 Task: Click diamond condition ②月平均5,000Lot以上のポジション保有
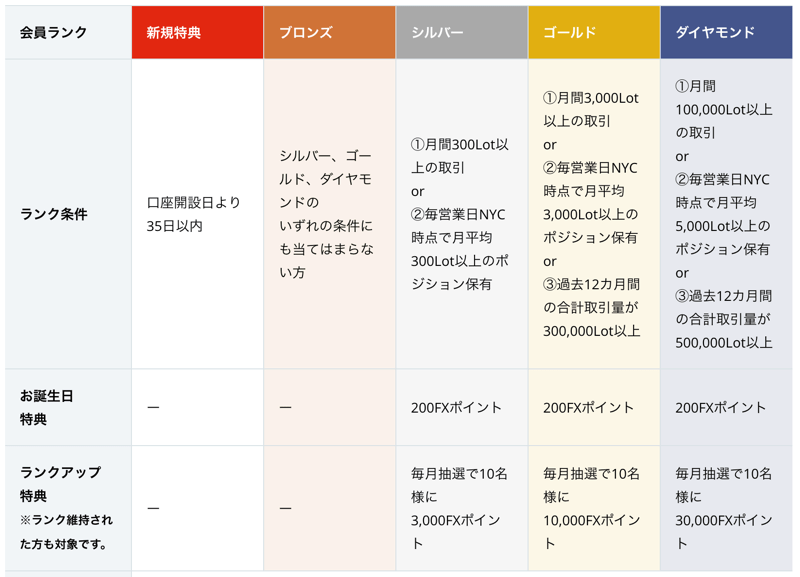tap(723, 214)
